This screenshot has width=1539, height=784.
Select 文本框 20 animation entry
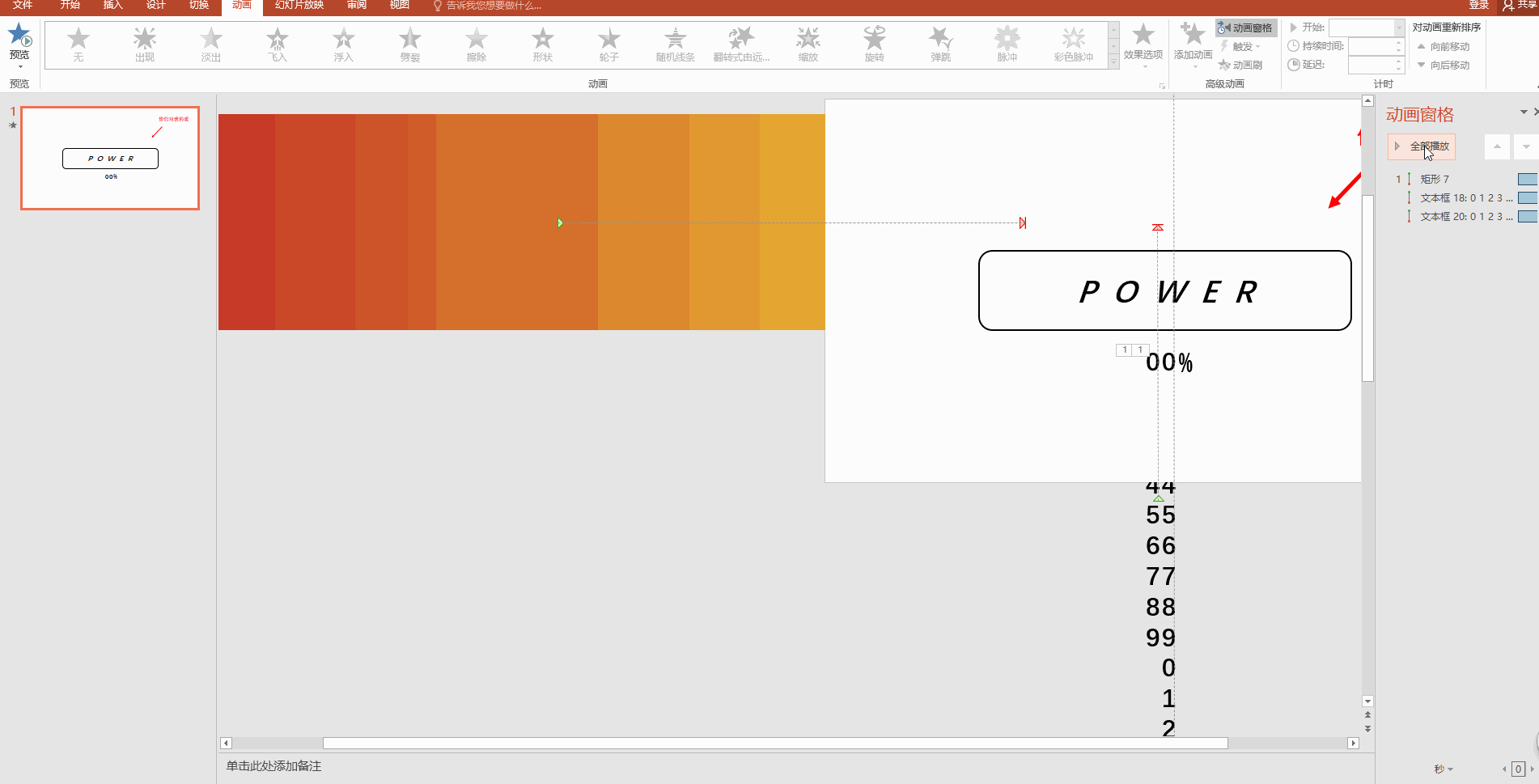point(1465,216)
